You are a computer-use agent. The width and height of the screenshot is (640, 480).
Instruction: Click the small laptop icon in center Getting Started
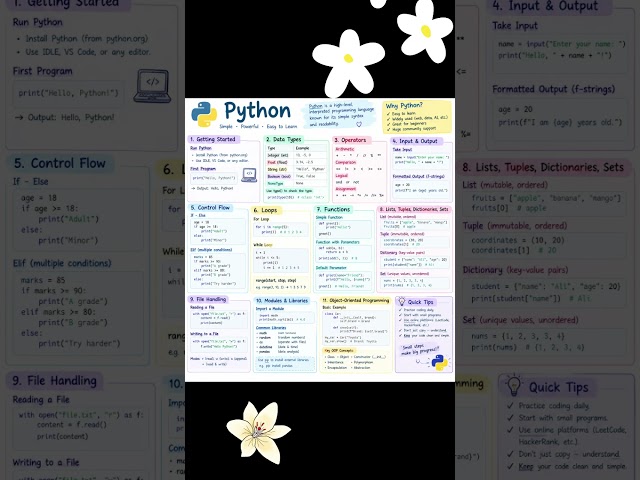pyautogui.click(x=249, y=175)
